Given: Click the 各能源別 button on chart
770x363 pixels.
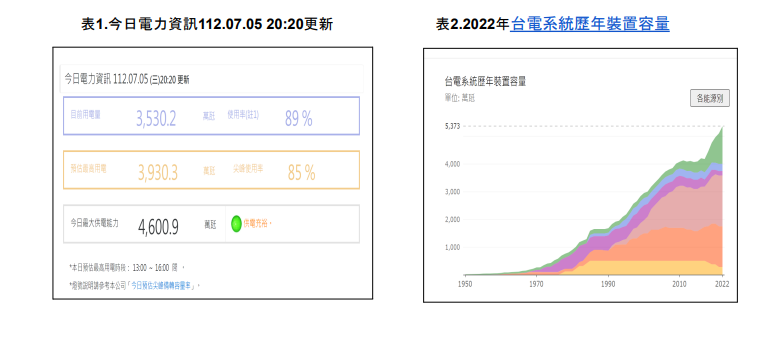Looking at the screenshot, I should tap(710, 98).
